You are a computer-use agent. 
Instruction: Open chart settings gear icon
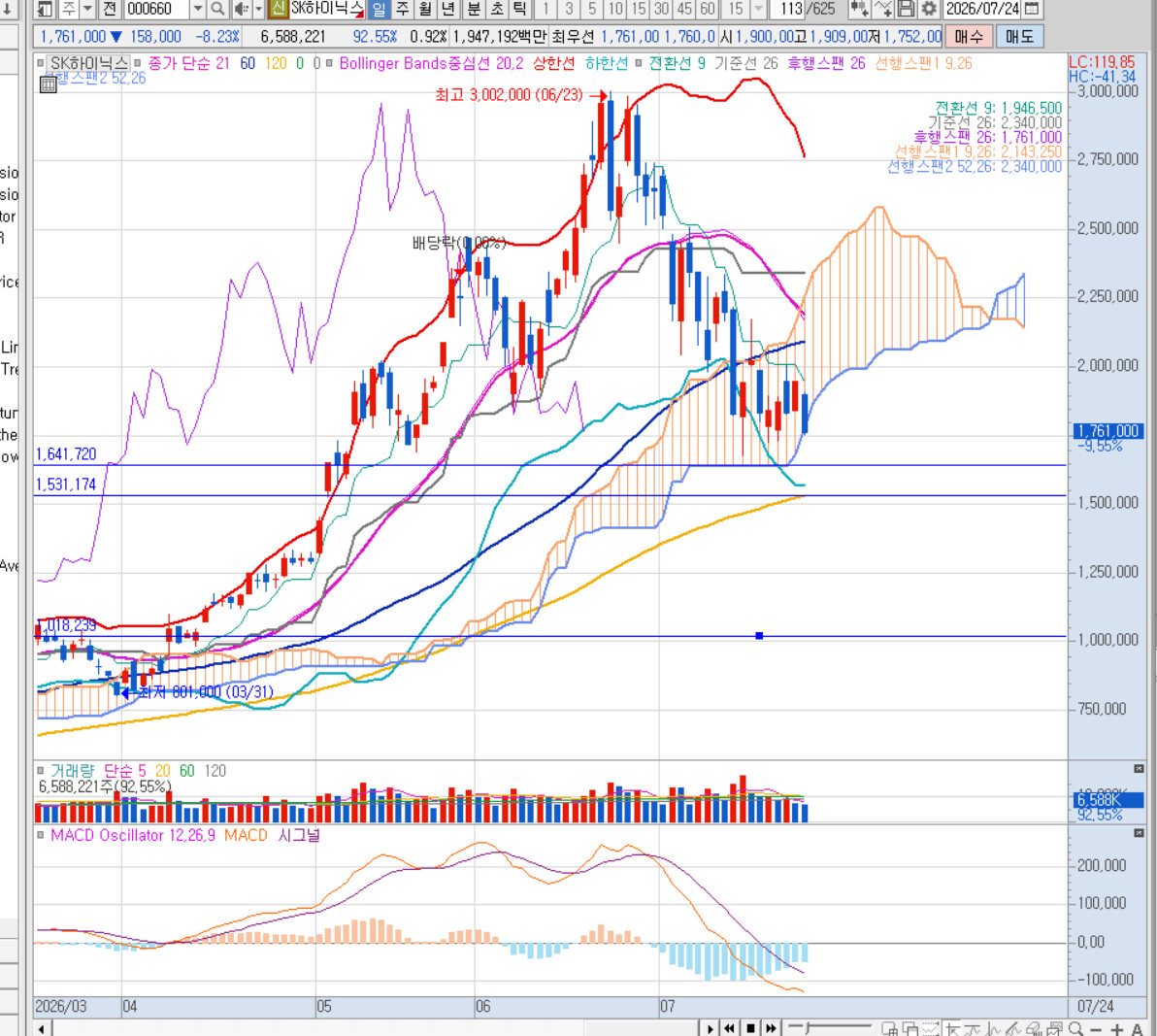point(929,9)
